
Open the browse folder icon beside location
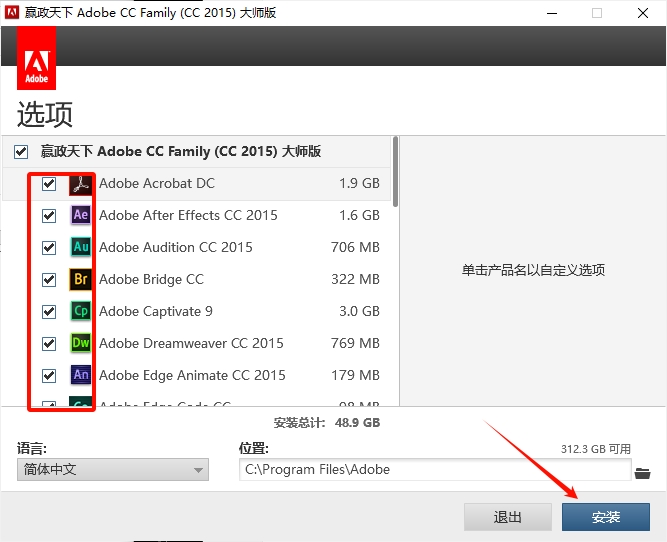coord(642,473)
